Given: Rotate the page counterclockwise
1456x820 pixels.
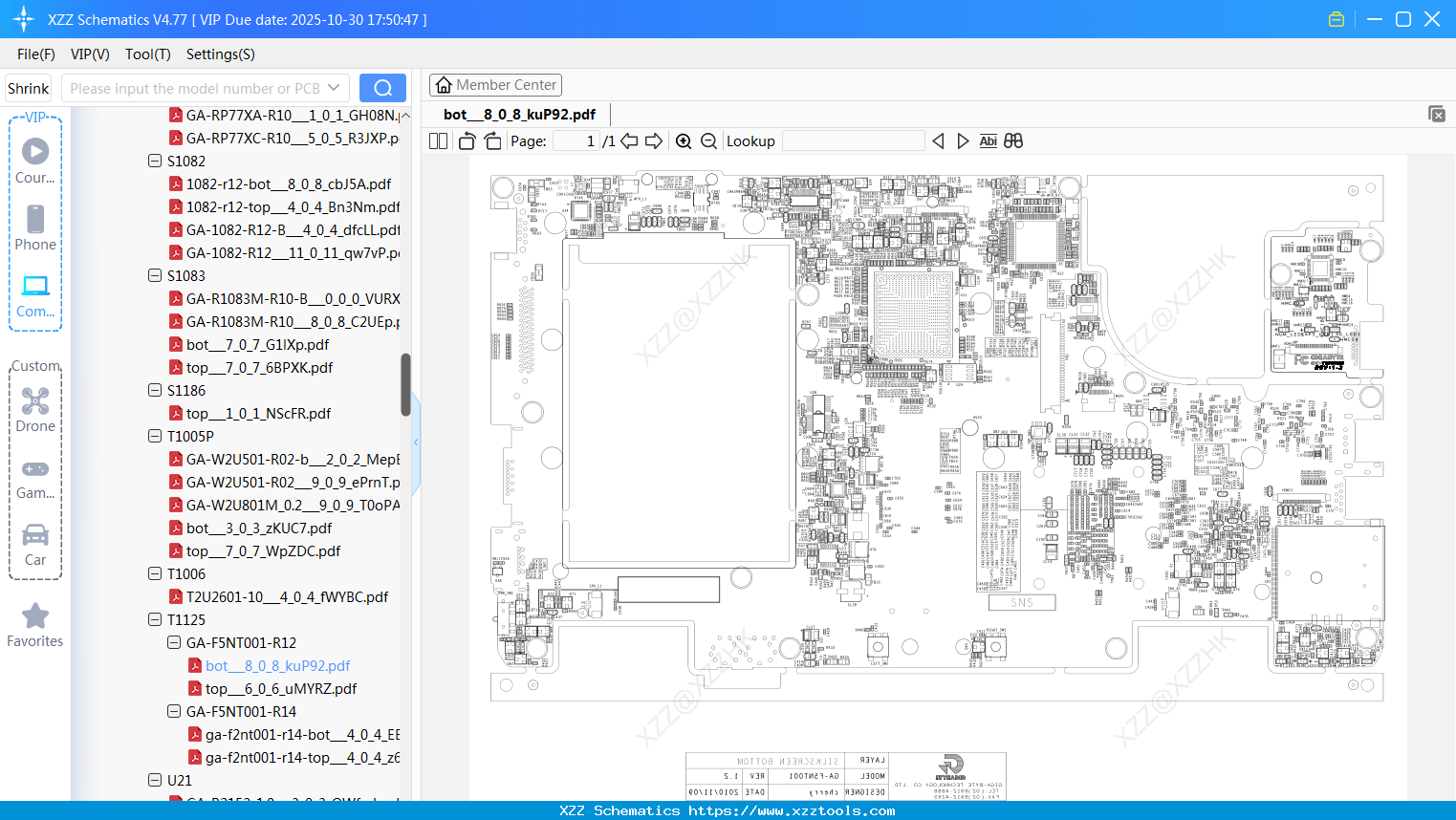Looking at the screenshot, I should [467, 140].
